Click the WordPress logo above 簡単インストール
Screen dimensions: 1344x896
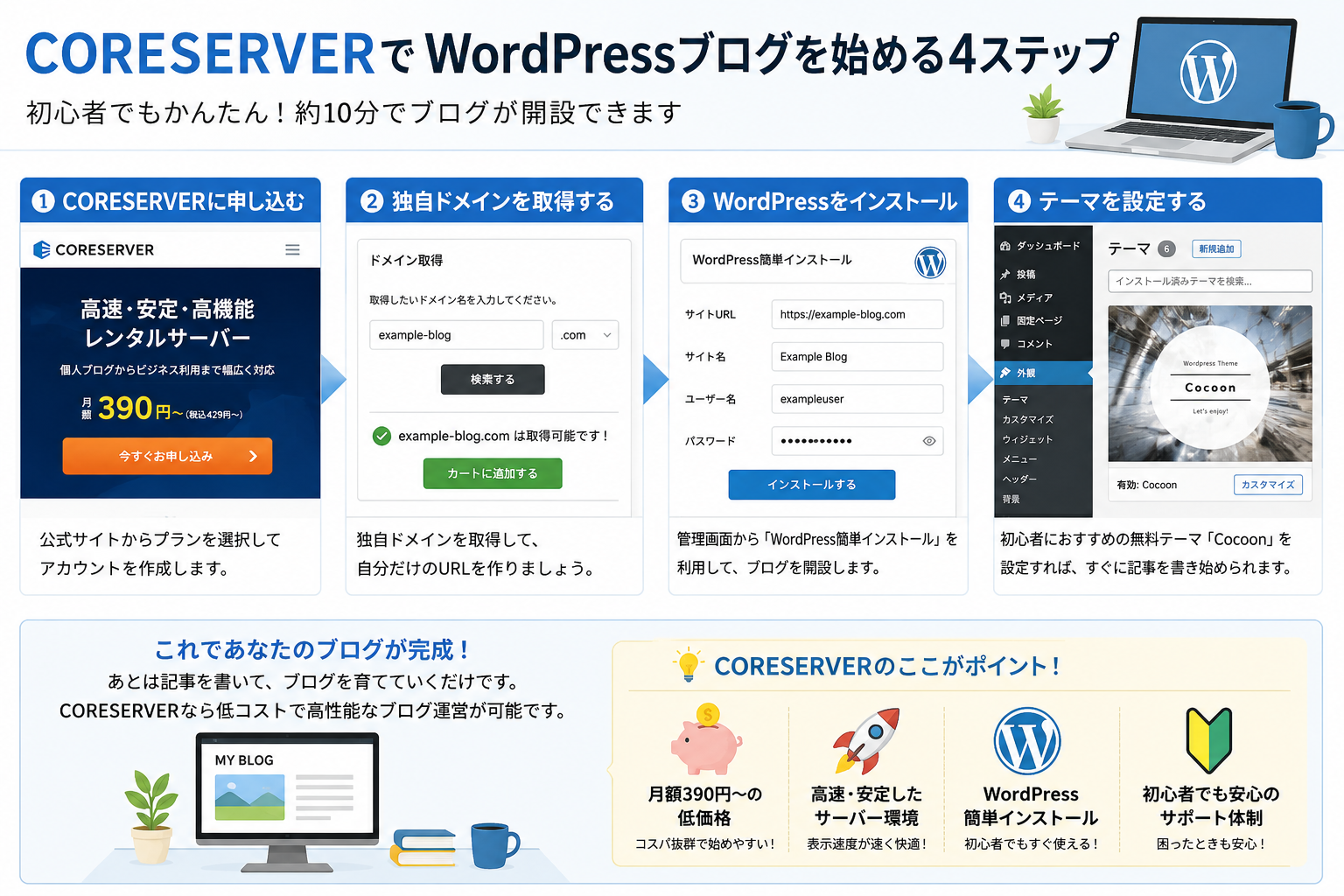point(1027,741)
